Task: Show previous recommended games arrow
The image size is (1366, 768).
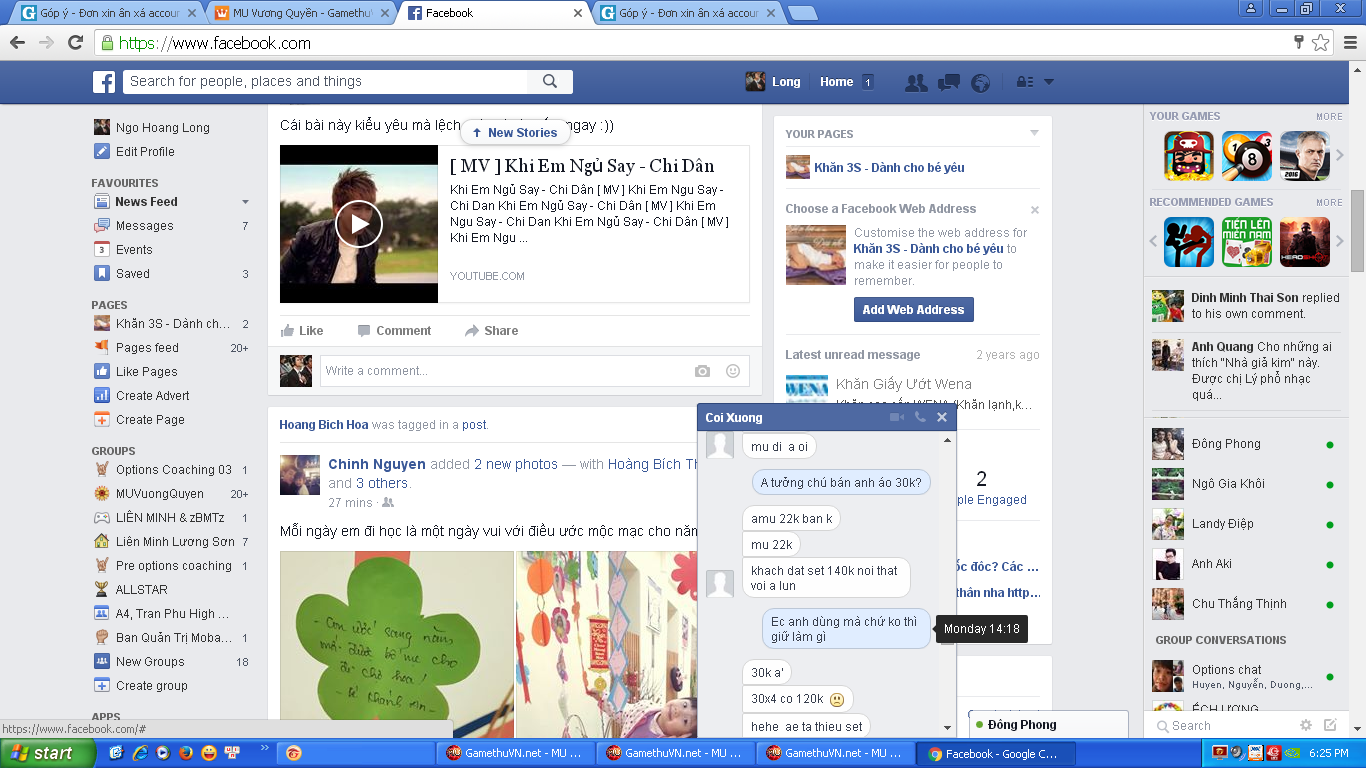Action: (x=1152, y=241)
